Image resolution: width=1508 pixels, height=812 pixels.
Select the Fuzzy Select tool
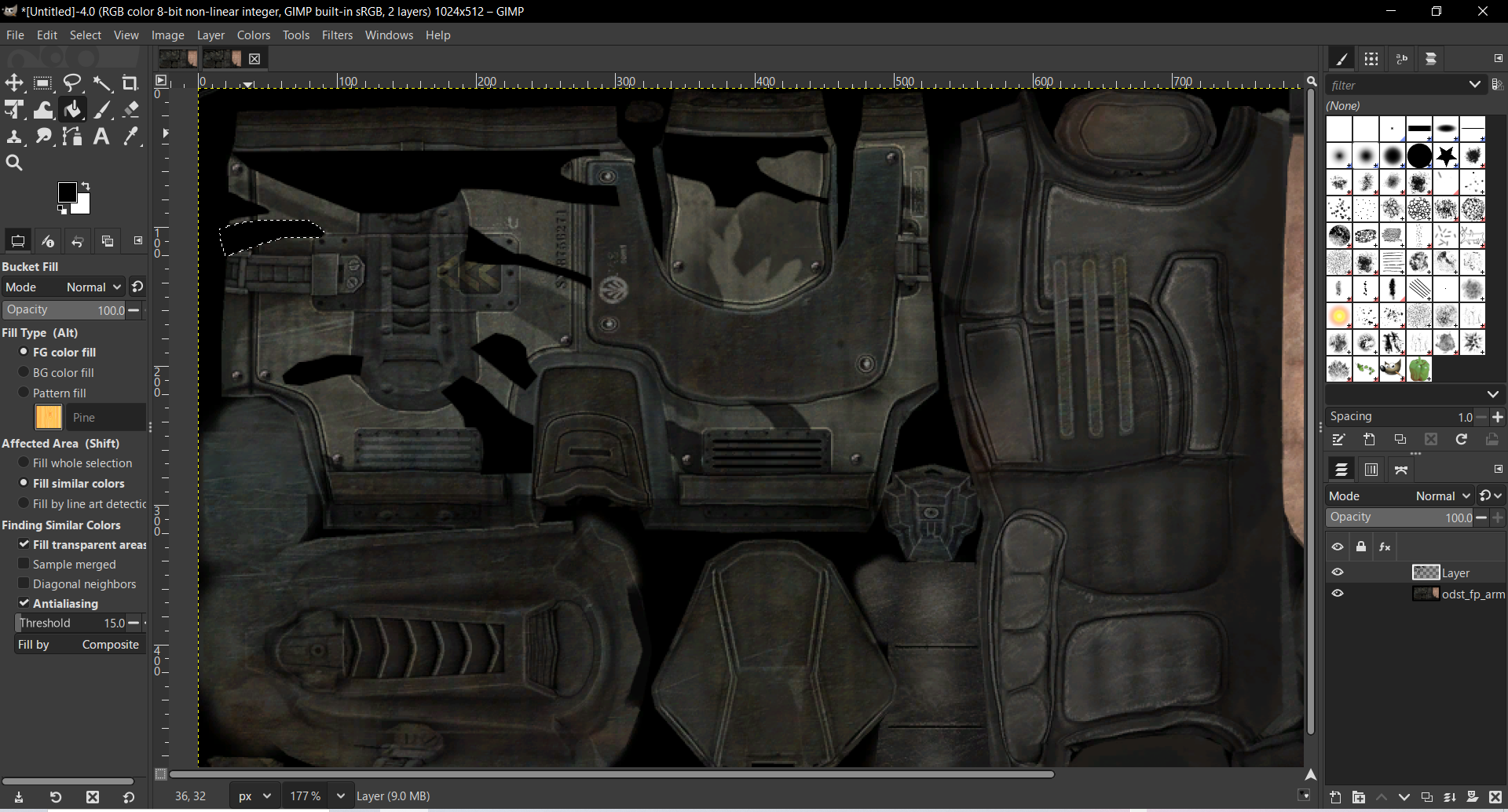pyautogui.click(x=103, y=82)
